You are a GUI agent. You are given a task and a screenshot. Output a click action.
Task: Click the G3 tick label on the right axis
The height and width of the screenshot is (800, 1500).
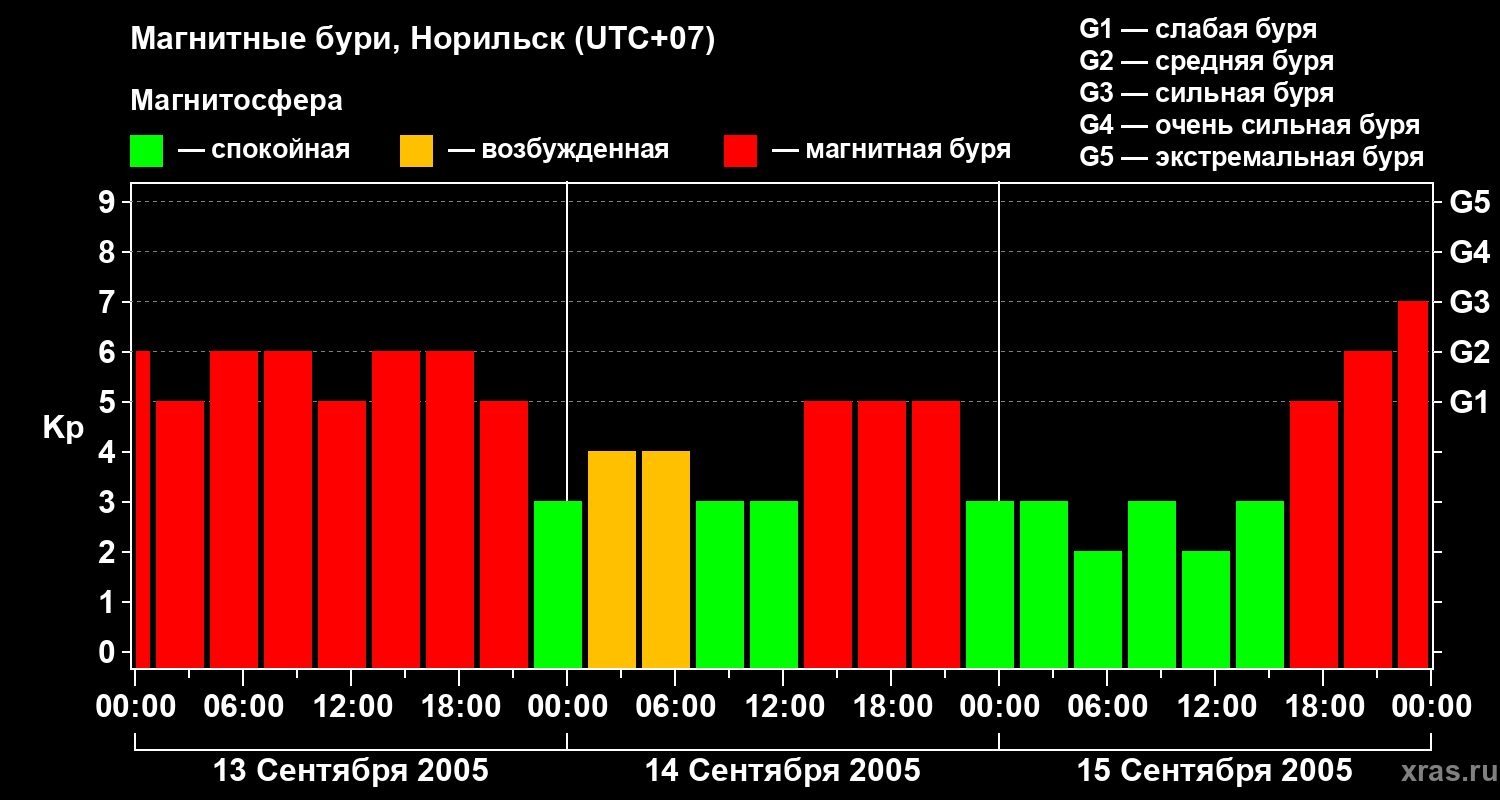1470,302
